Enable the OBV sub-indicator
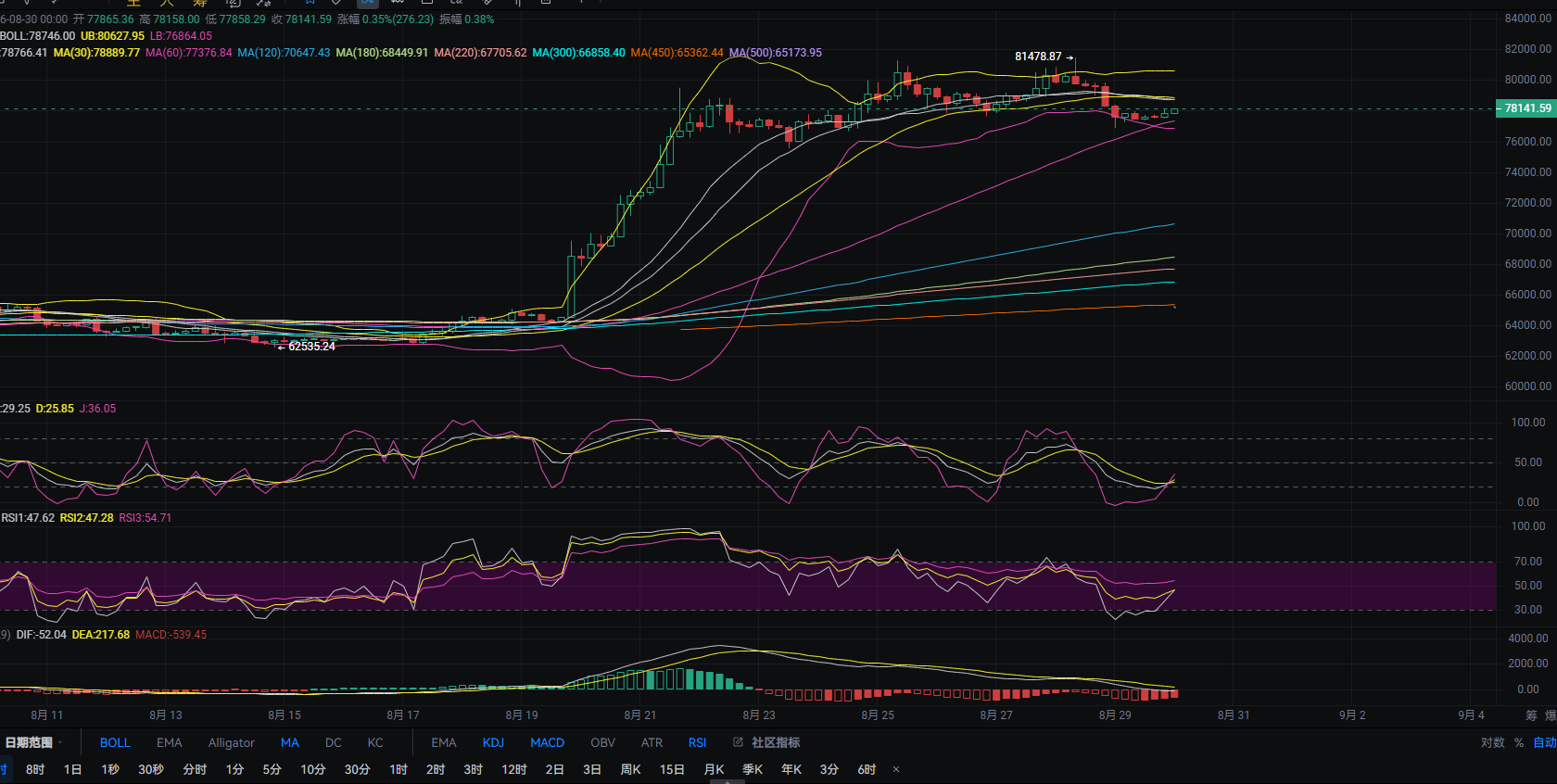The height and width of the screenshot is (784, 1557). [602, 742]
